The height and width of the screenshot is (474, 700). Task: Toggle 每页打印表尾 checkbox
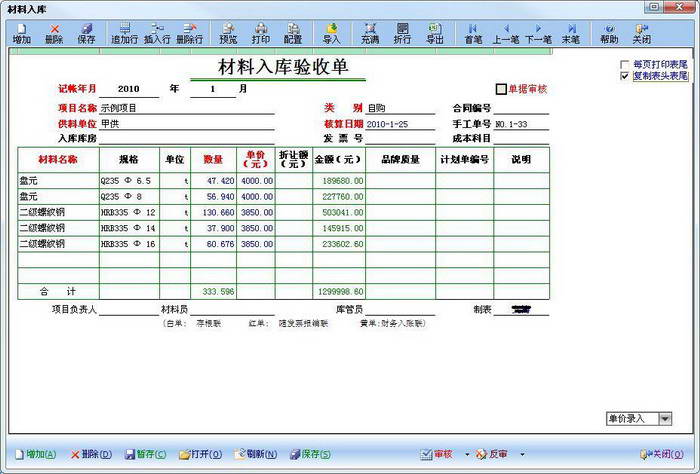pos(625,65)
